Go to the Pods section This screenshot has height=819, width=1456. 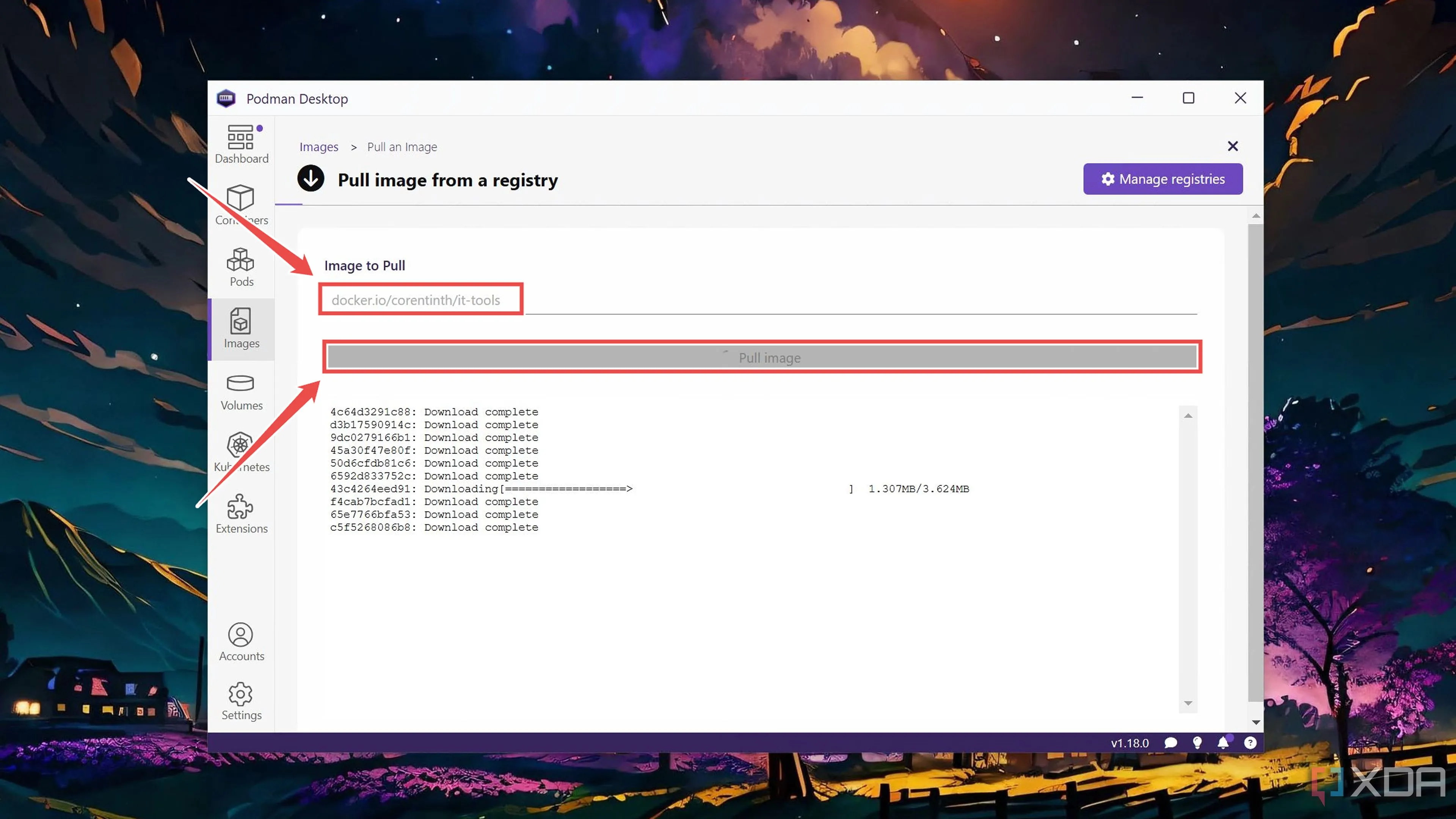point(242,267)
